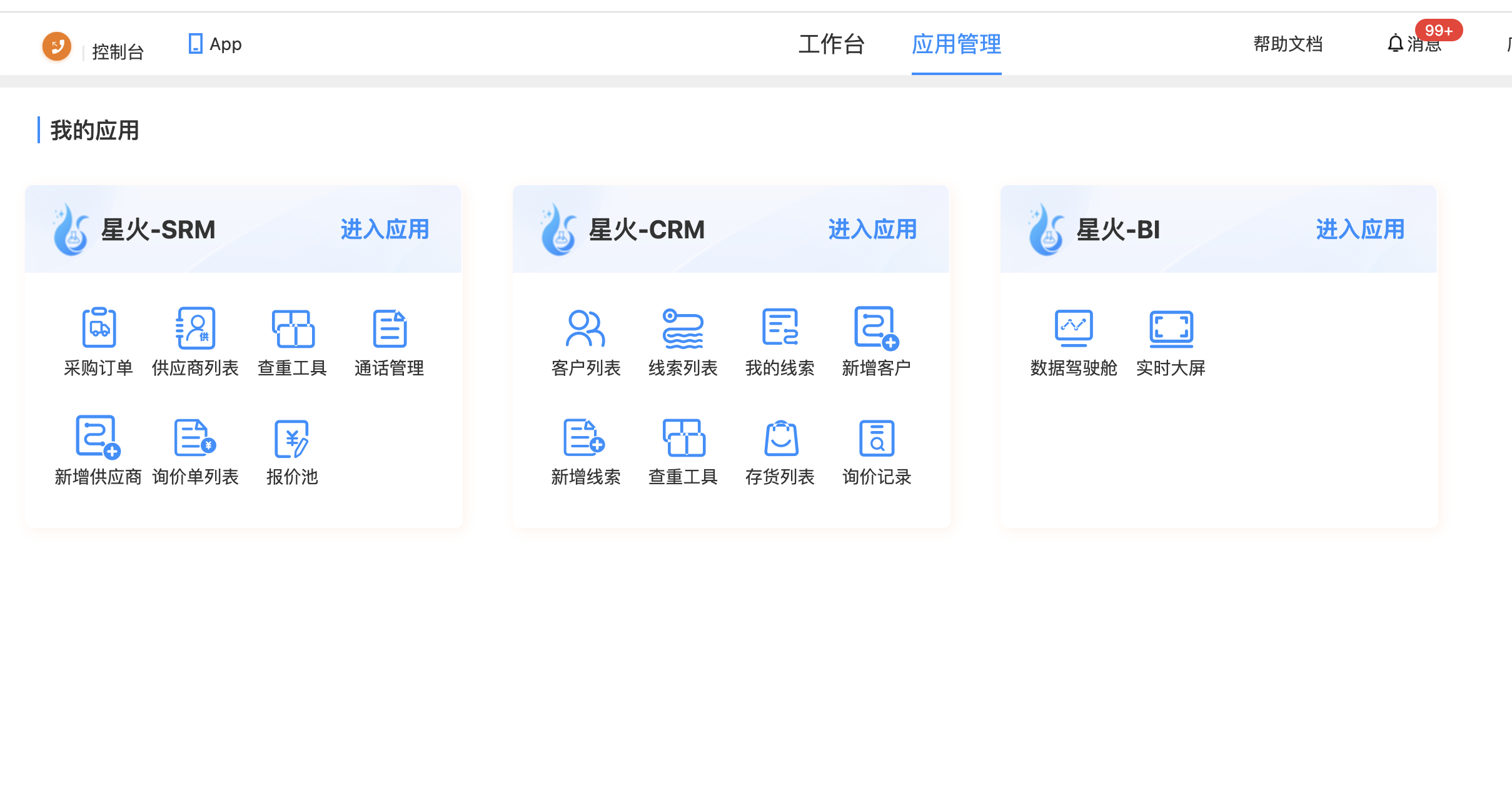The height and width of the screenshot is (797, 1512).
Task: Open the 帮助文档 help docs link
Action: 1288,44
